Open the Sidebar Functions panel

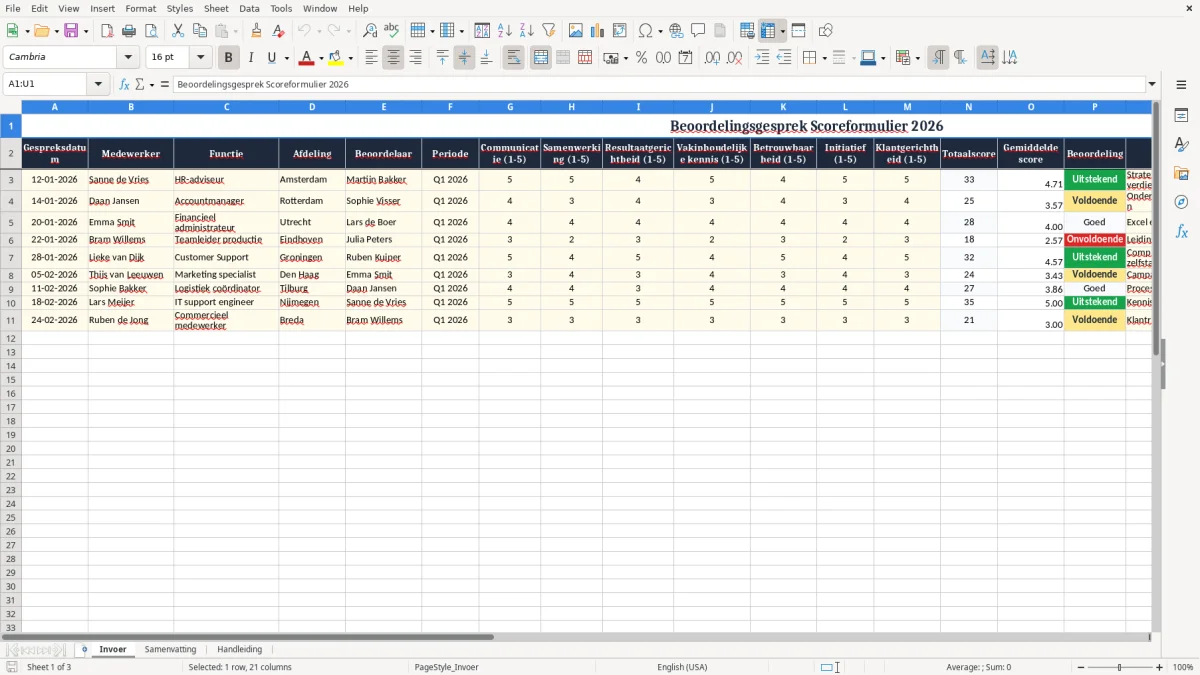coord(1181,231)
